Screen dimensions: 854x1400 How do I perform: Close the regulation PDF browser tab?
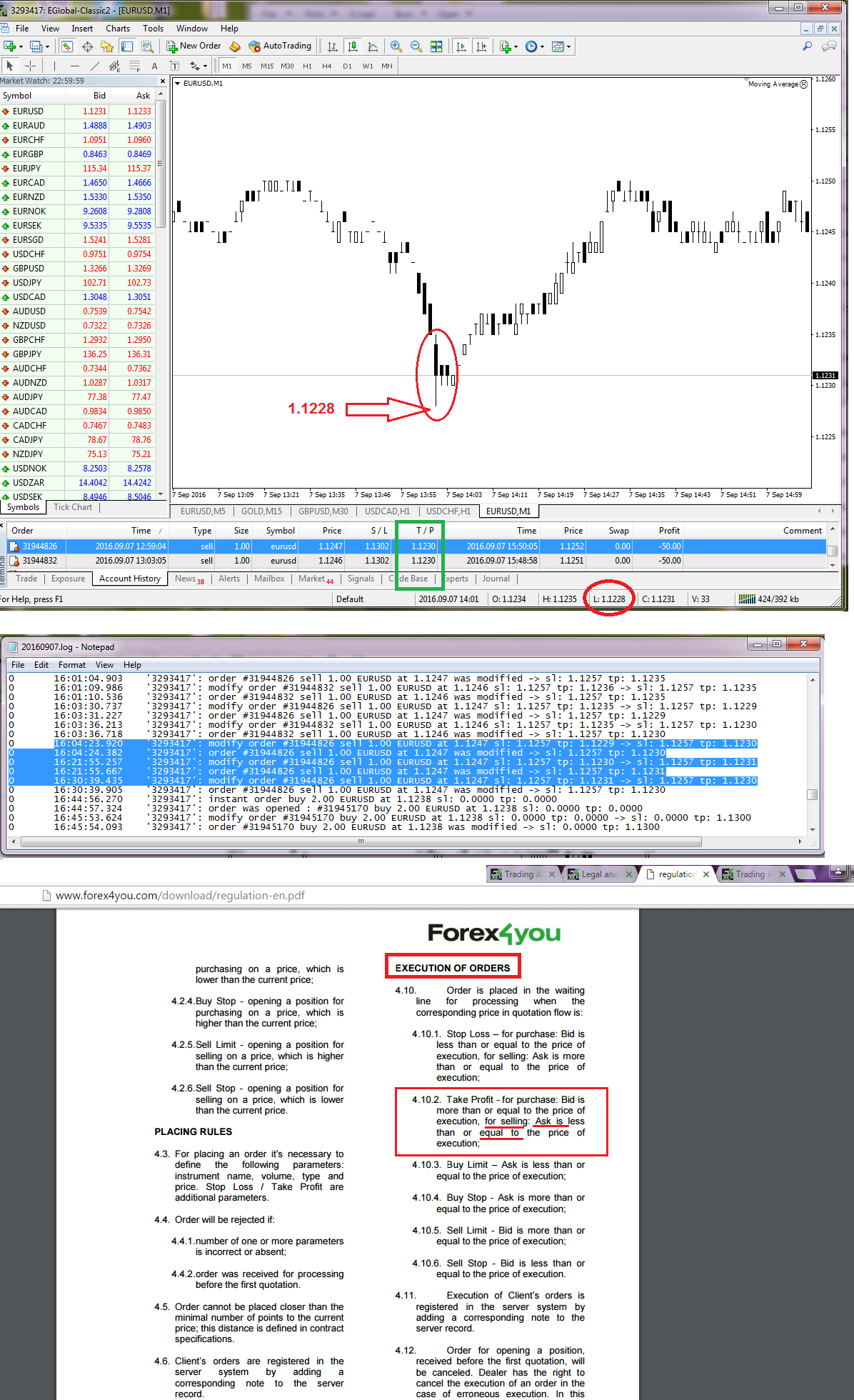706,874
